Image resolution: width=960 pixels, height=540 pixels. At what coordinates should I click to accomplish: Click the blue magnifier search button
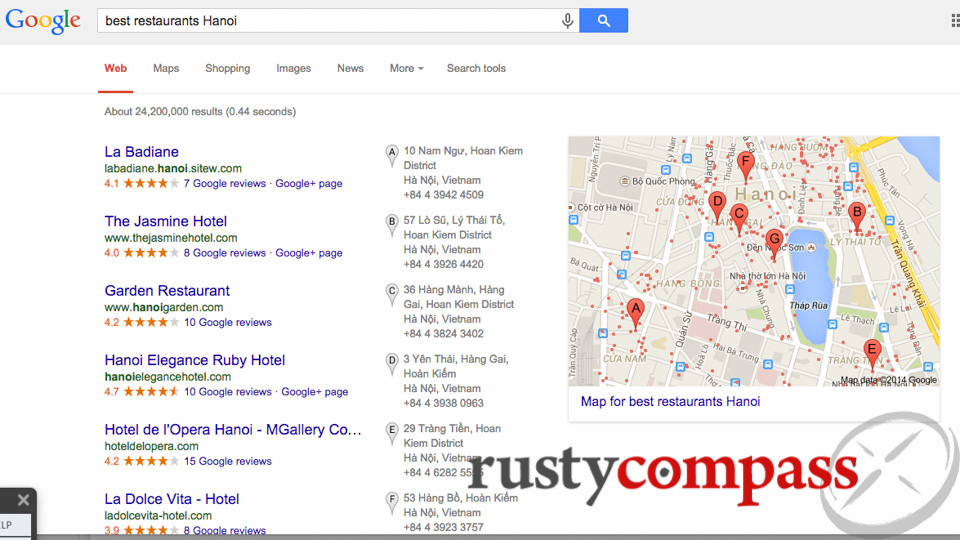(x=604, y=21)
